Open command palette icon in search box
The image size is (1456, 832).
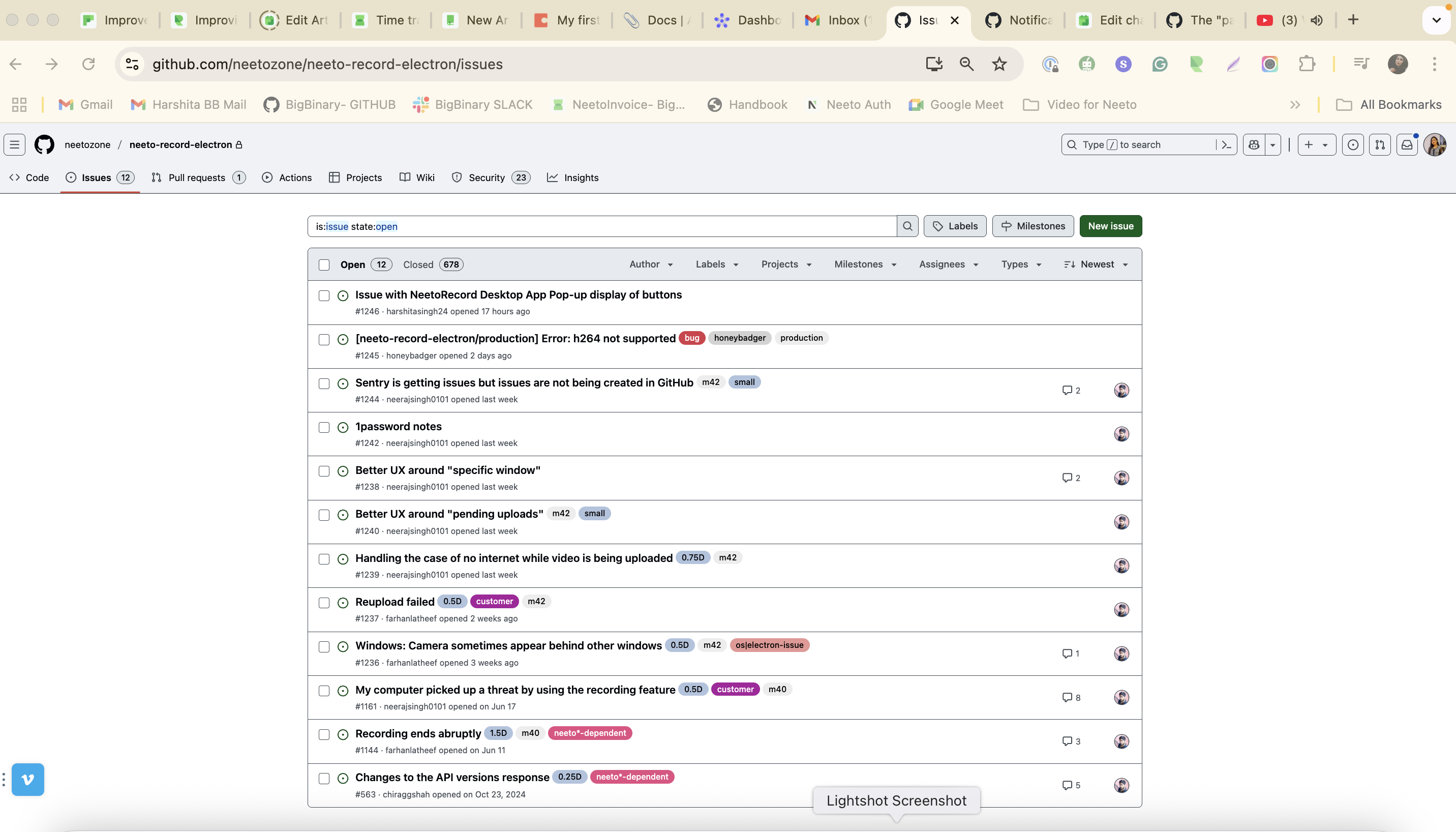[1226, 144]
